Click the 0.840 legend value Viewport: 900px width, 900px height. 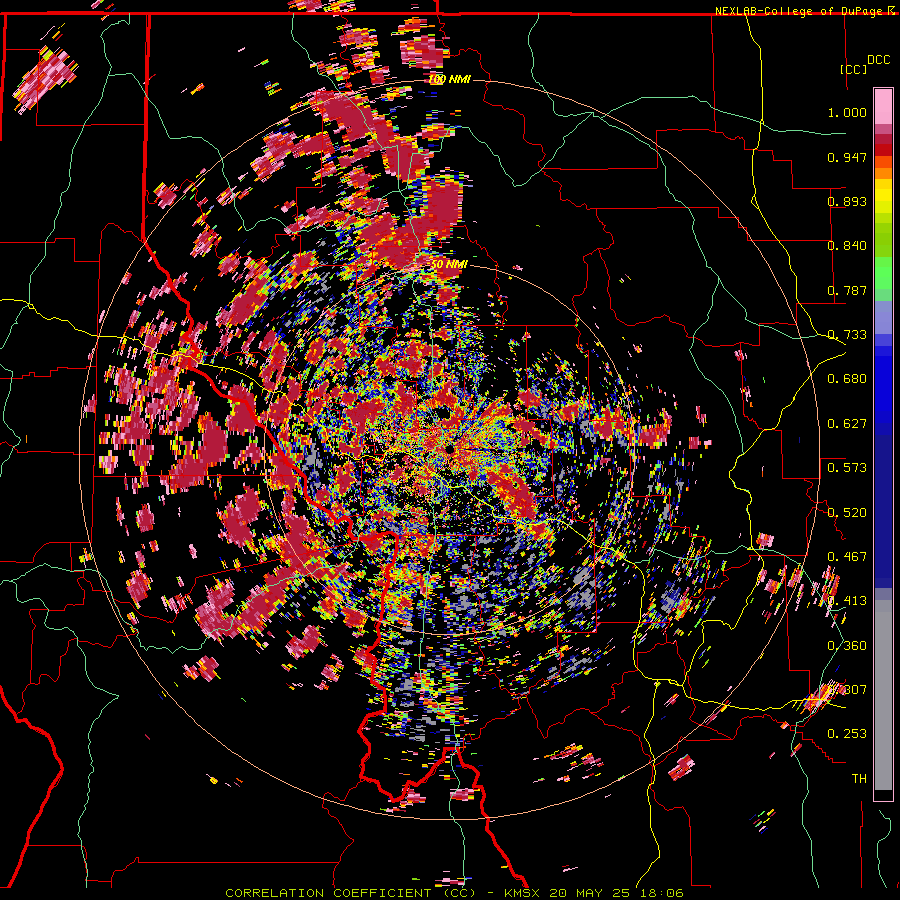[847, 246]
